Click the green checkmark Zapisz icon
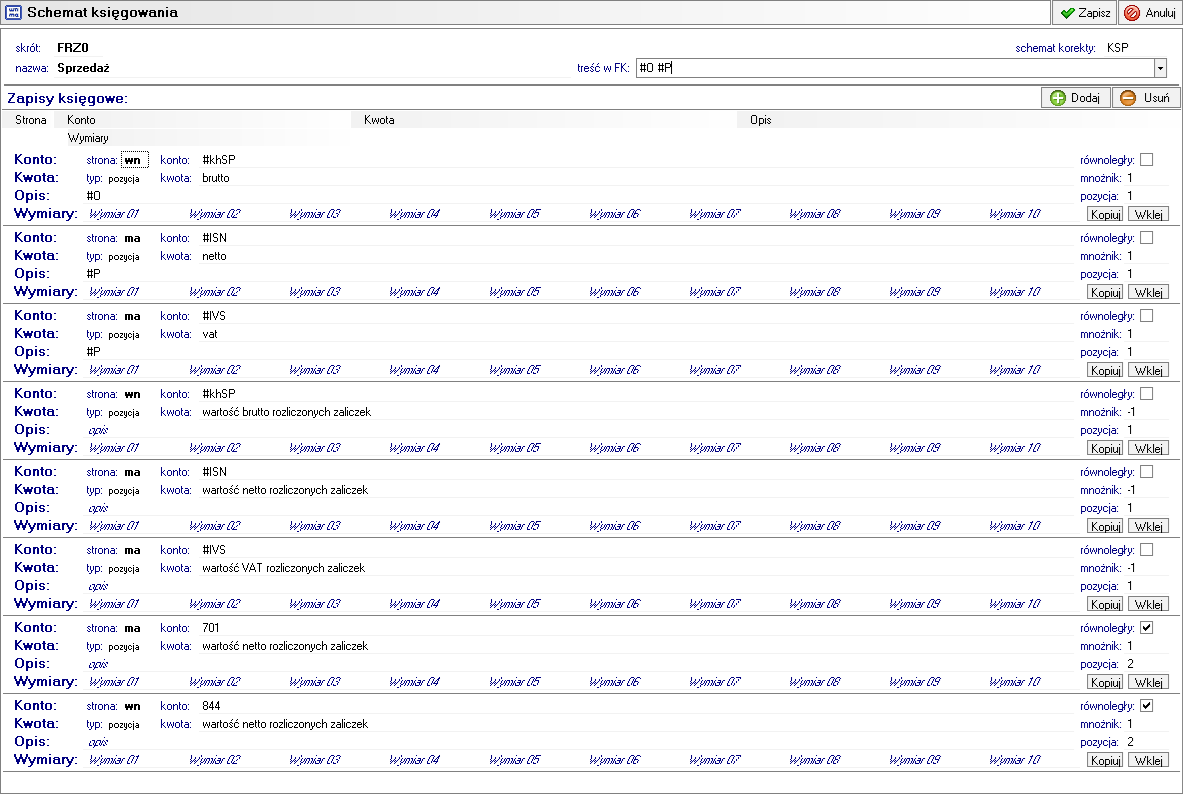The width and height of the screenshot is (1183, 794). click(x=1068, y=13)
